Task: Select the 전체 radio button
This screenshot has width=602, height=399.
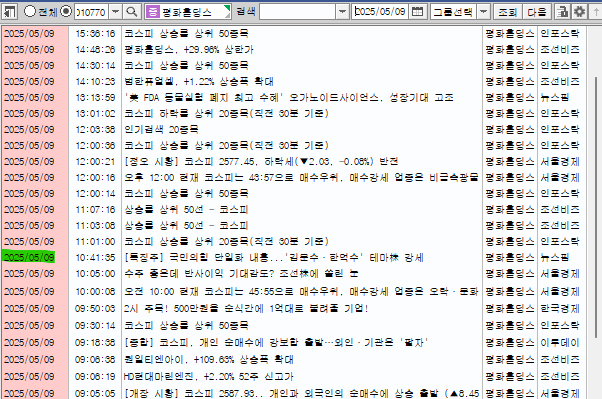Action: pos(30,12)
